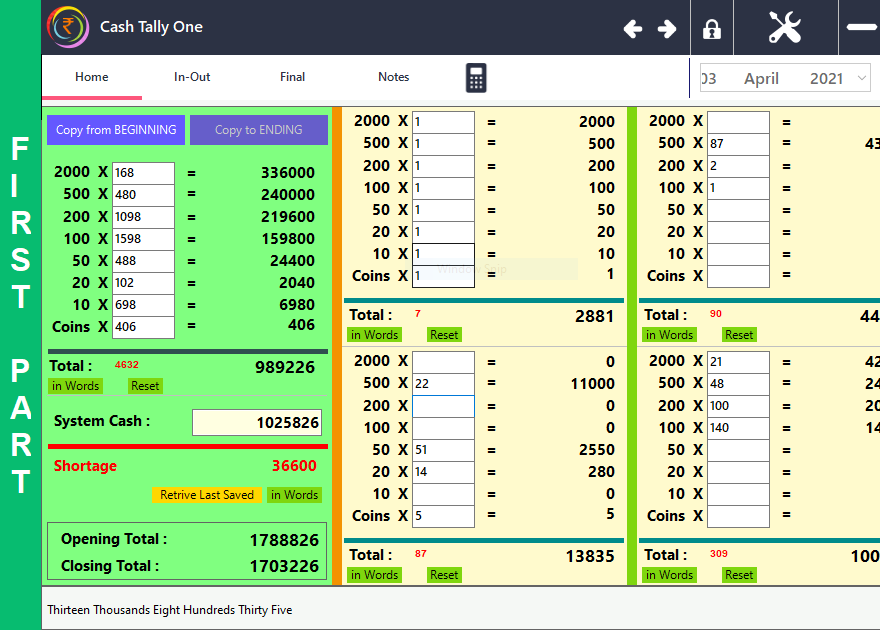Click the 100 count field showing 1598
Viewport: 880px width, 630px height.
[x=143, y=238]
